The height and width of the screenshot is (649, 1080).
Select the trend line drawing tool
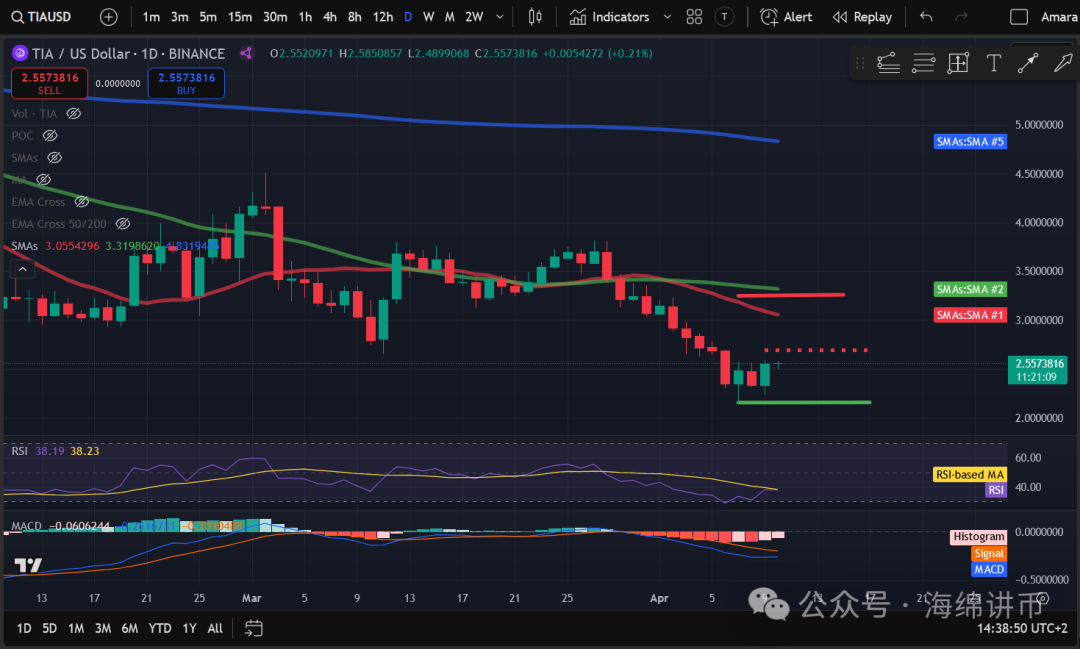click(x=1027, y=63)
